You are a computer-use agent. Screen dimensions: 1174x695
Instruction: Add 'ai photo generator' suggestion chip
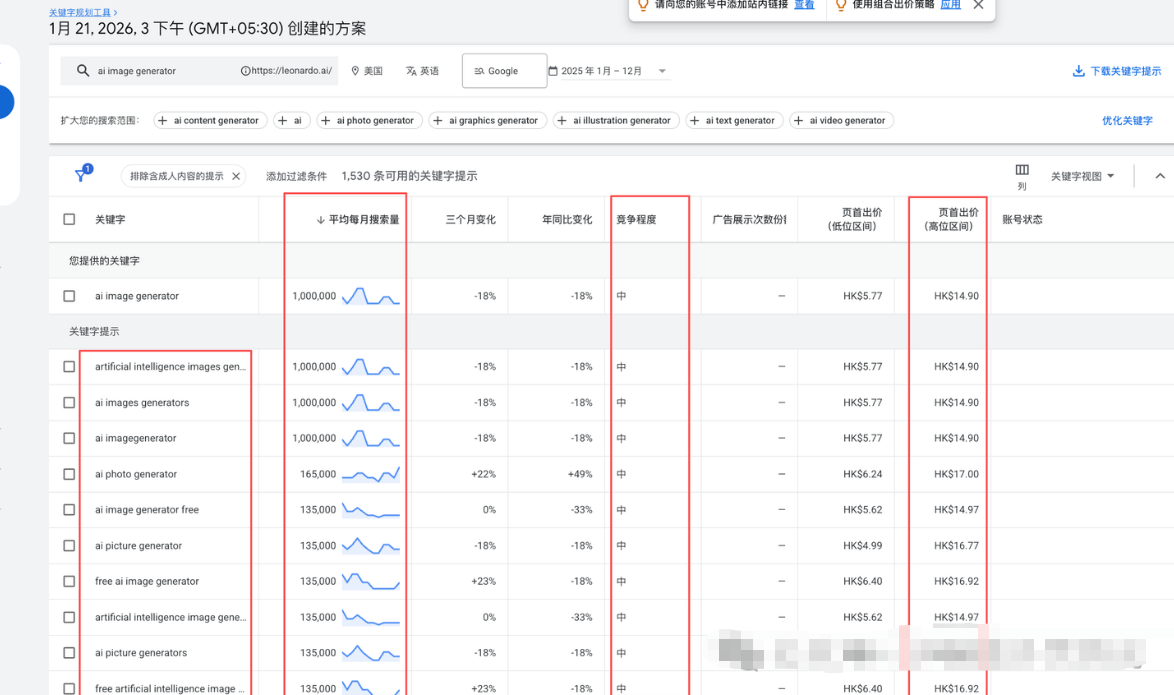pos(370,121)
